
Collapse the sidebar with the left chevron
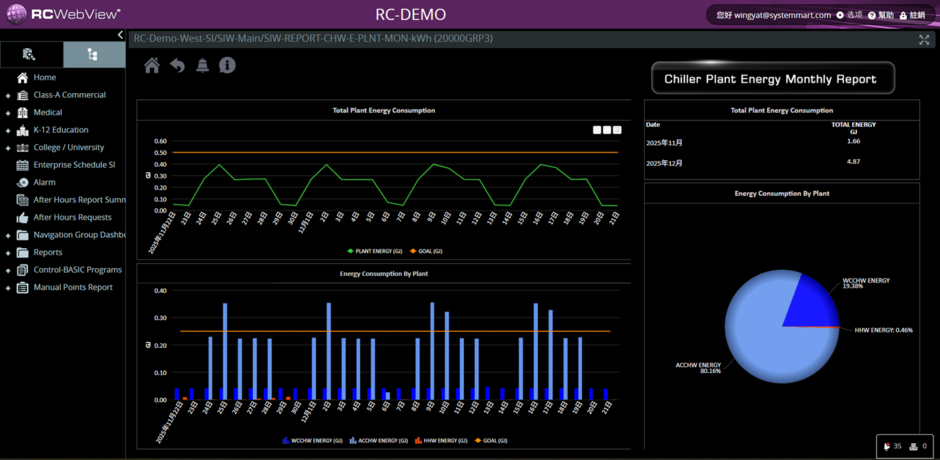click(120, 35)
